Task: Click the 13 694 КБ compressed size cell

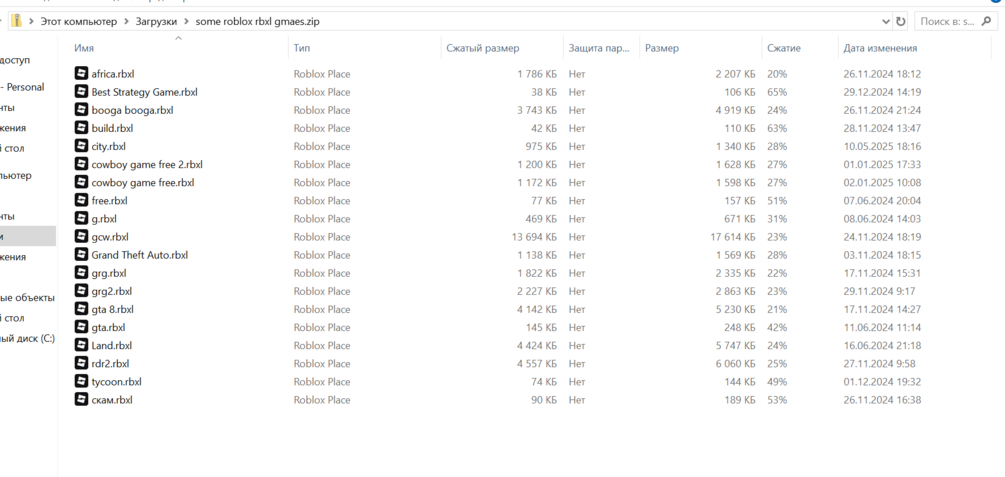Action: [x=534, y=237]
